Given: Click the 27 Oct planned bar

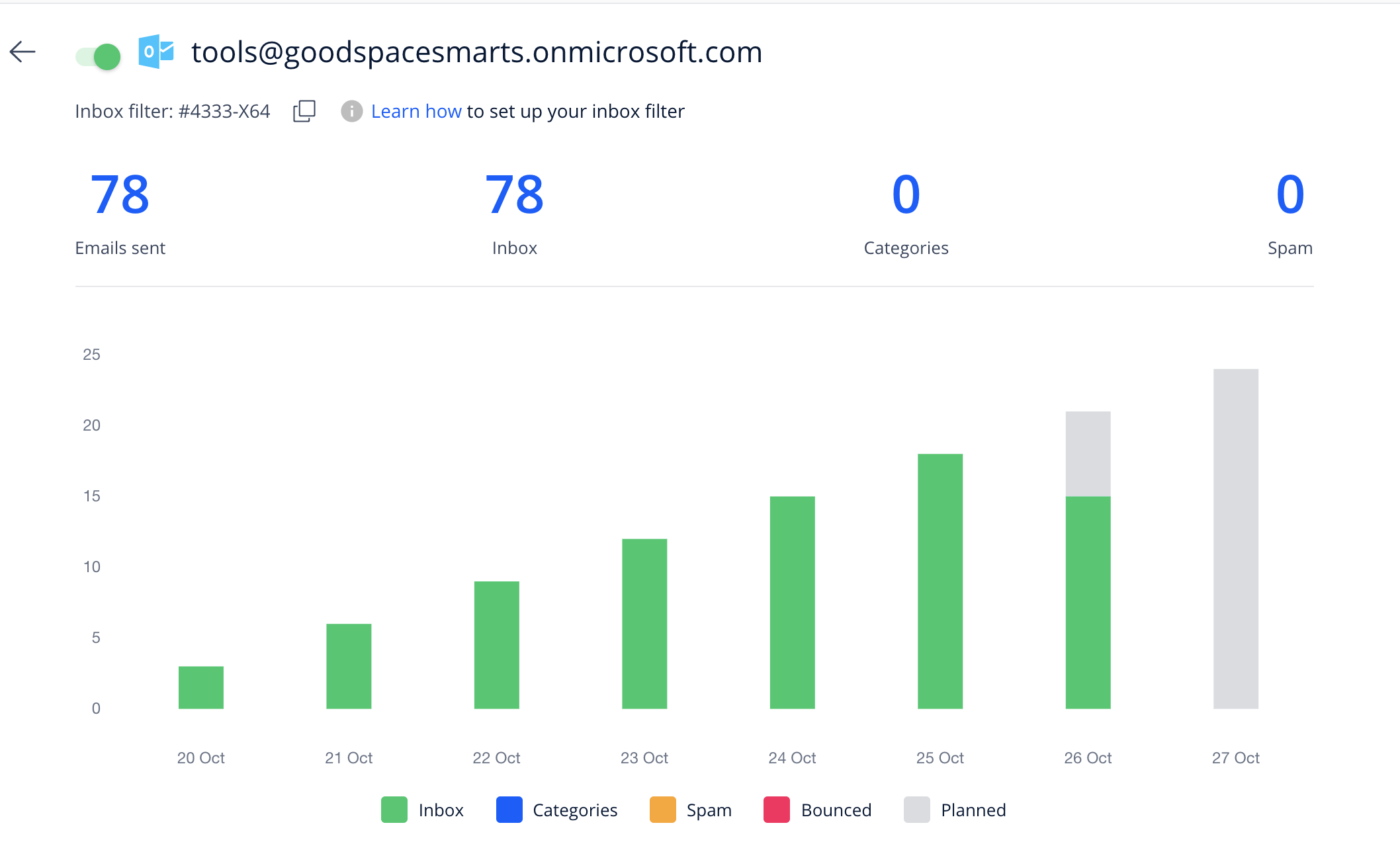Looking at the screenshot, I should [1235, 538].
